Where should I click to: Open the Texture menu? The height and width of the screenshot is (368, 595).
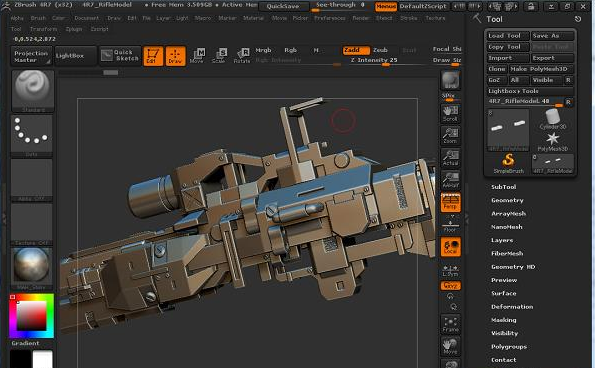pyautogui.click(x=435, y=18)
